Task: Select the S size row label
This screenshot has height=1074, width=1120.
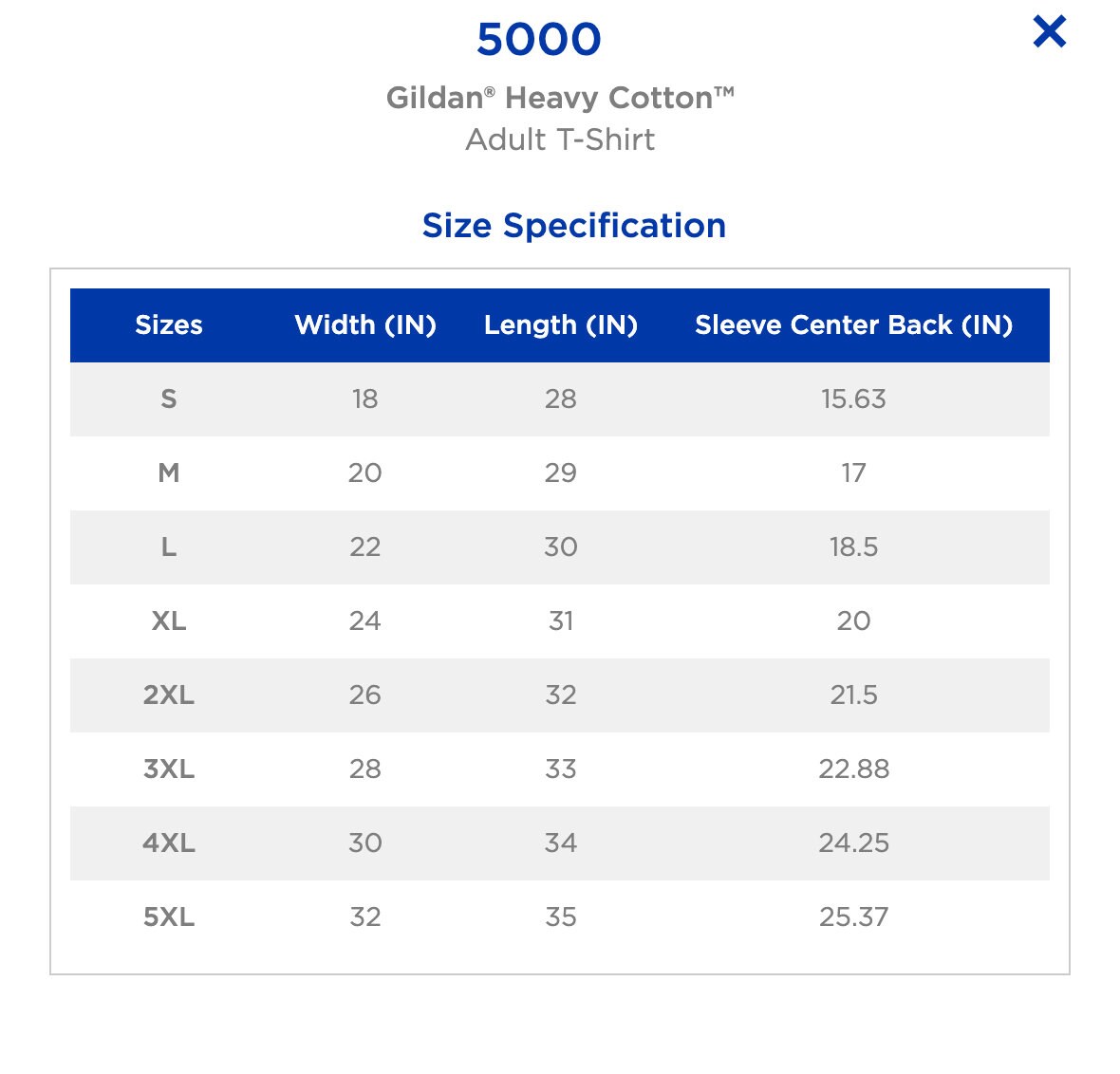Action: click(x=169, y=399)
